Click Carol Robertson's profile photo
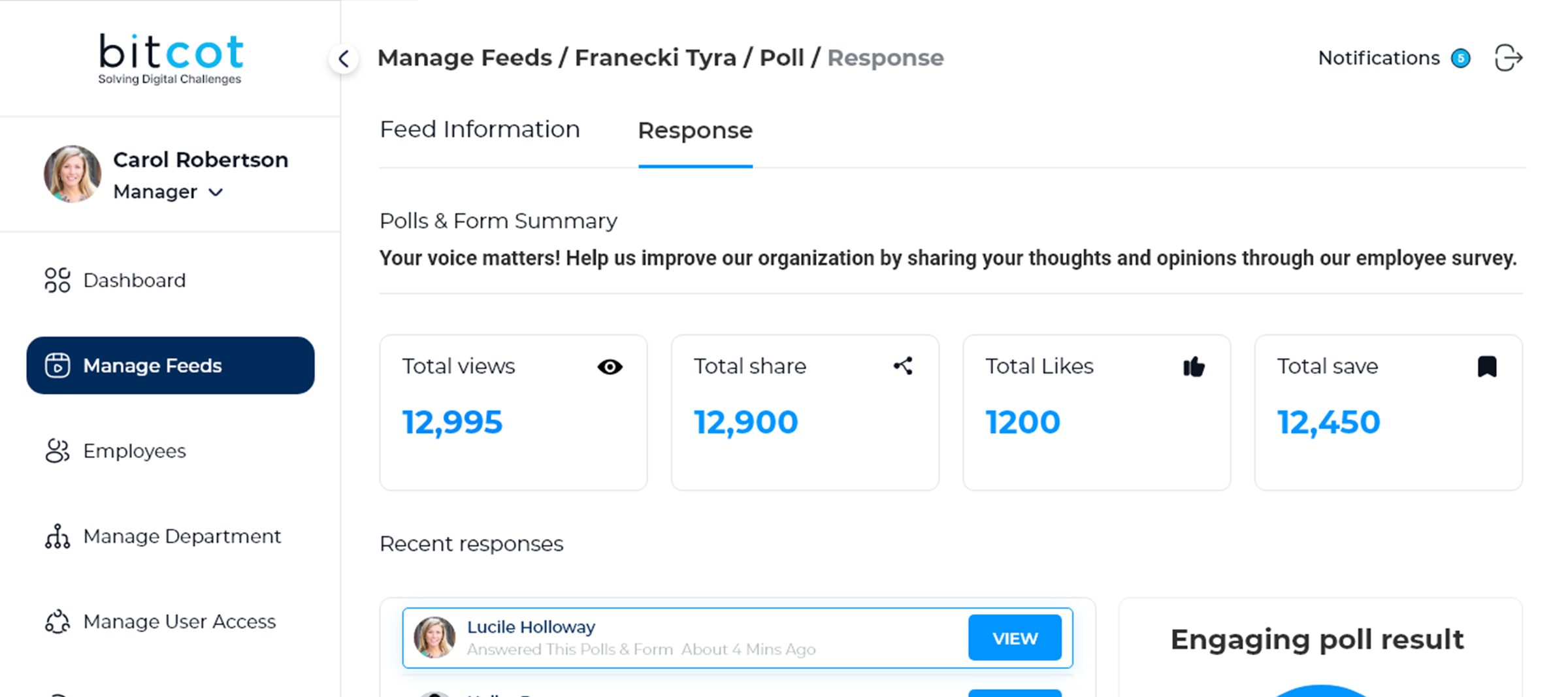Image resolution: width=1568 pixels, height=697 pixels. coord(73,174)
